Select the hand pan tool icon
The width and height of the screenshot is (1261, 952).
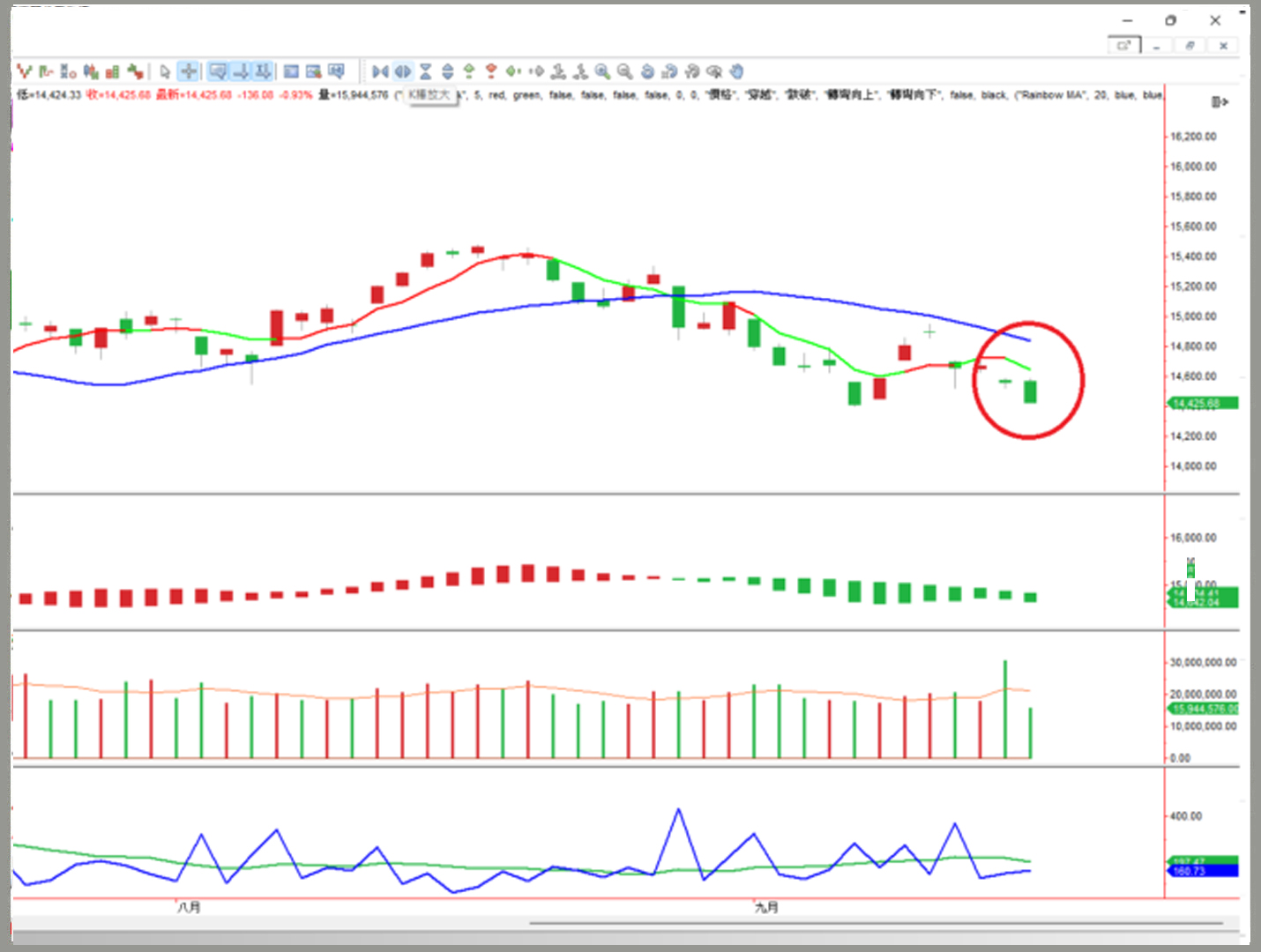pos(736,71)
